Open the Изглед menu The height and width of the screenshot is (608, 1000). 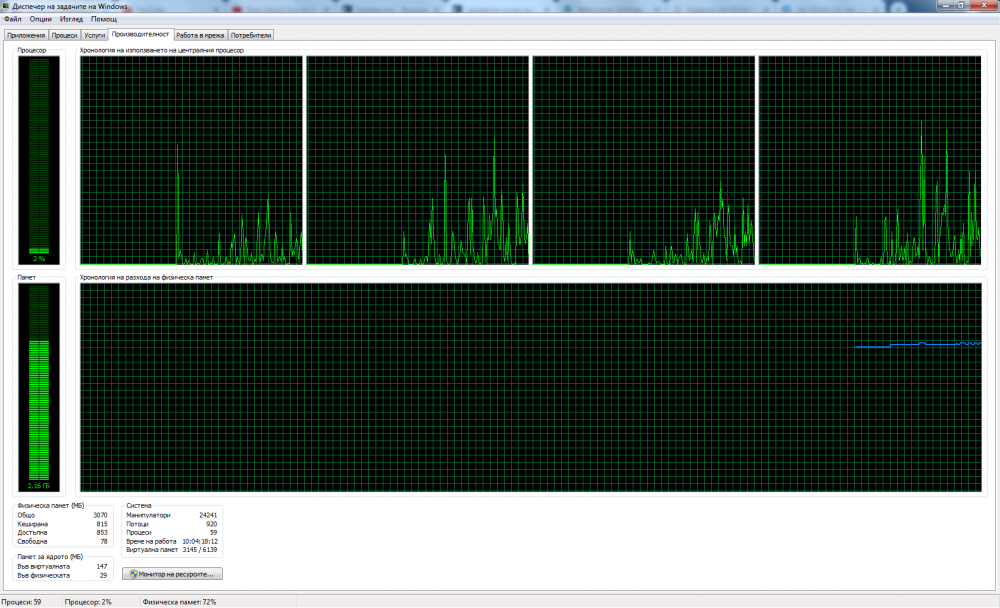pyautogui.click(x=71, y=19)
